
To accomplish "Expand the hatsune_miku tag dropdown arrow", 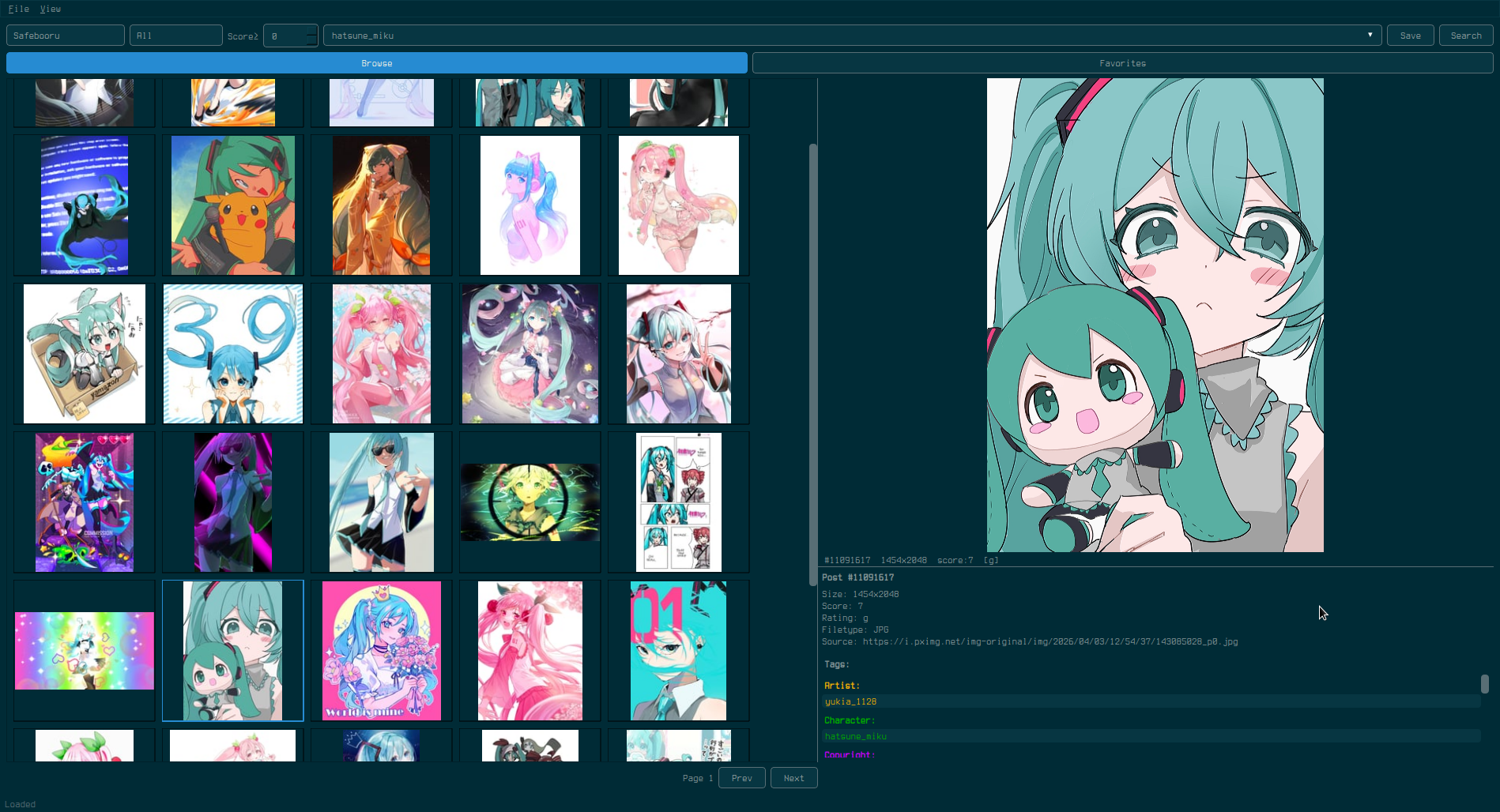I will pyautogui.click(x=1370, y=35).
